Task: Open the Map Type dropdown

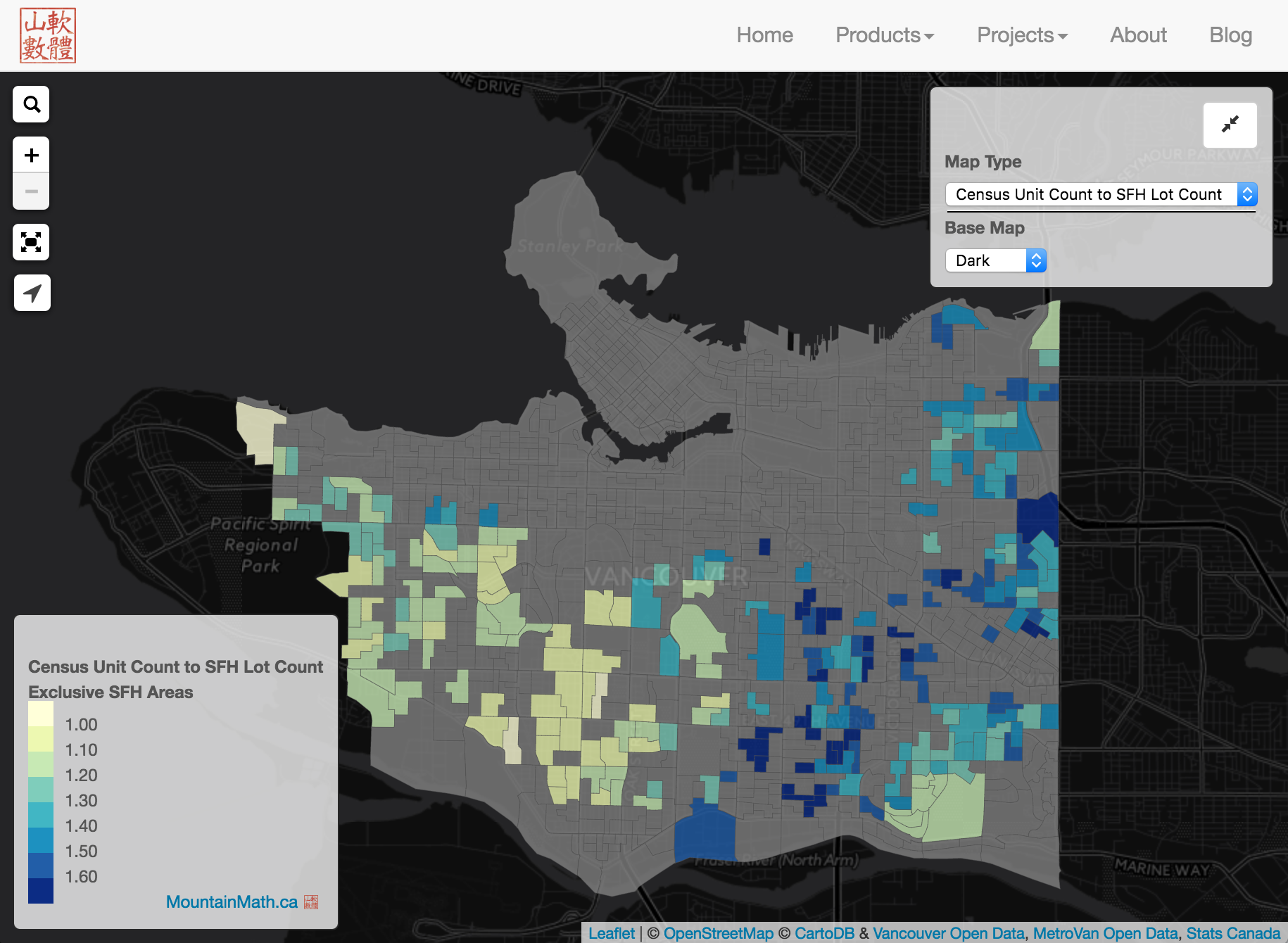Action: (x=1100, y=194)
